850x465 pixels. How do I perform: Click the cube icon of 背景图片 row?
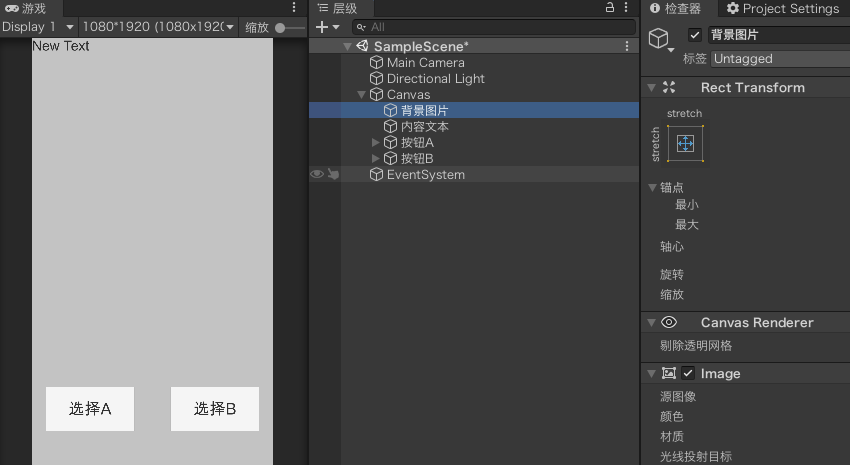390,111
